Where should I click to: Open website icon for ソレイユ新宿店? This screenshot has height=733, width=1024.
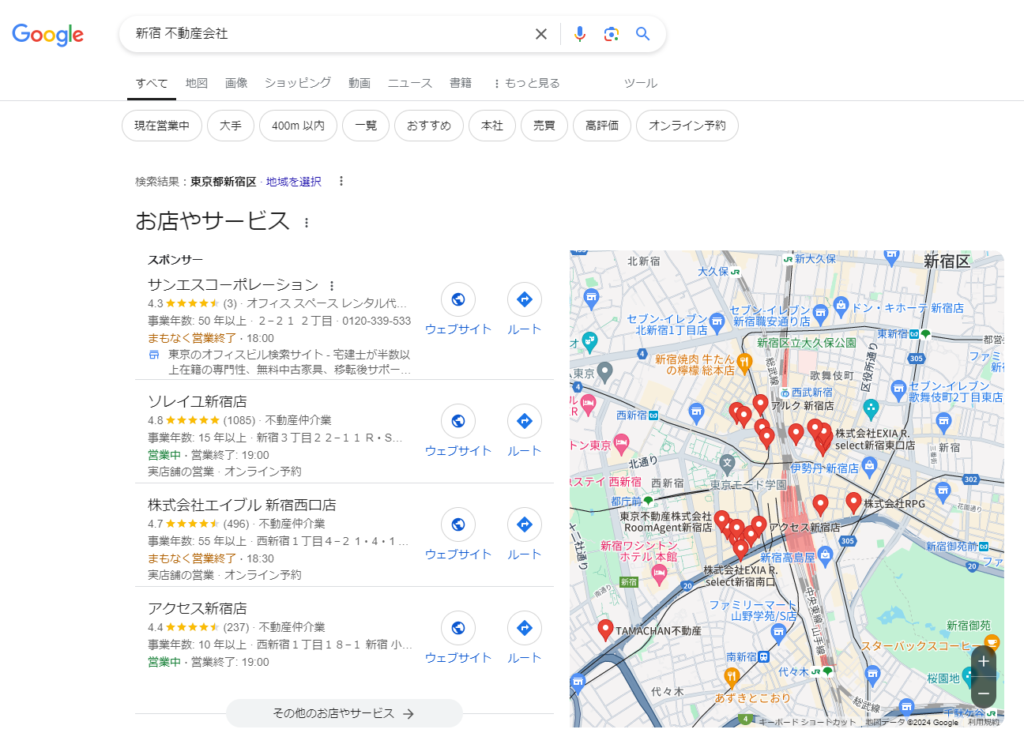[x=458, y=421]
